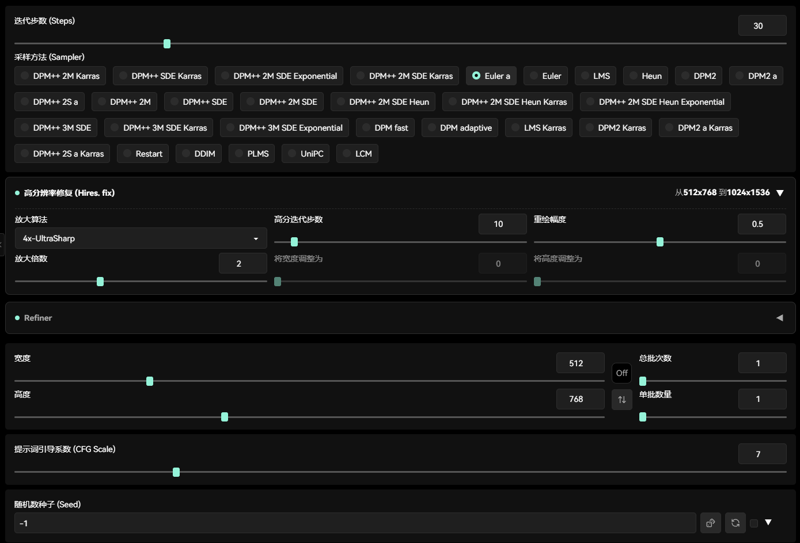
Task: Swap width and height with arrows icon
Action: coord(621,399)
